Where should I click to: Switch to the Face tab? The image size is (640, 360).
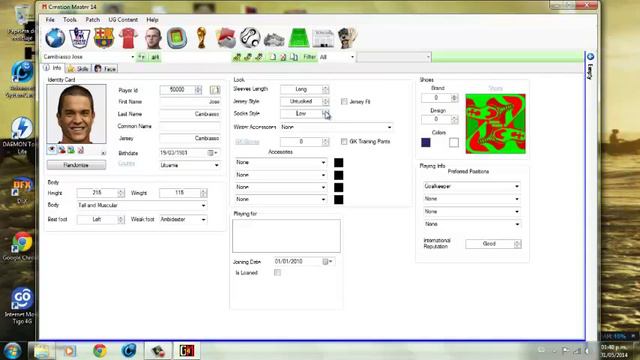tap(105, 69)
